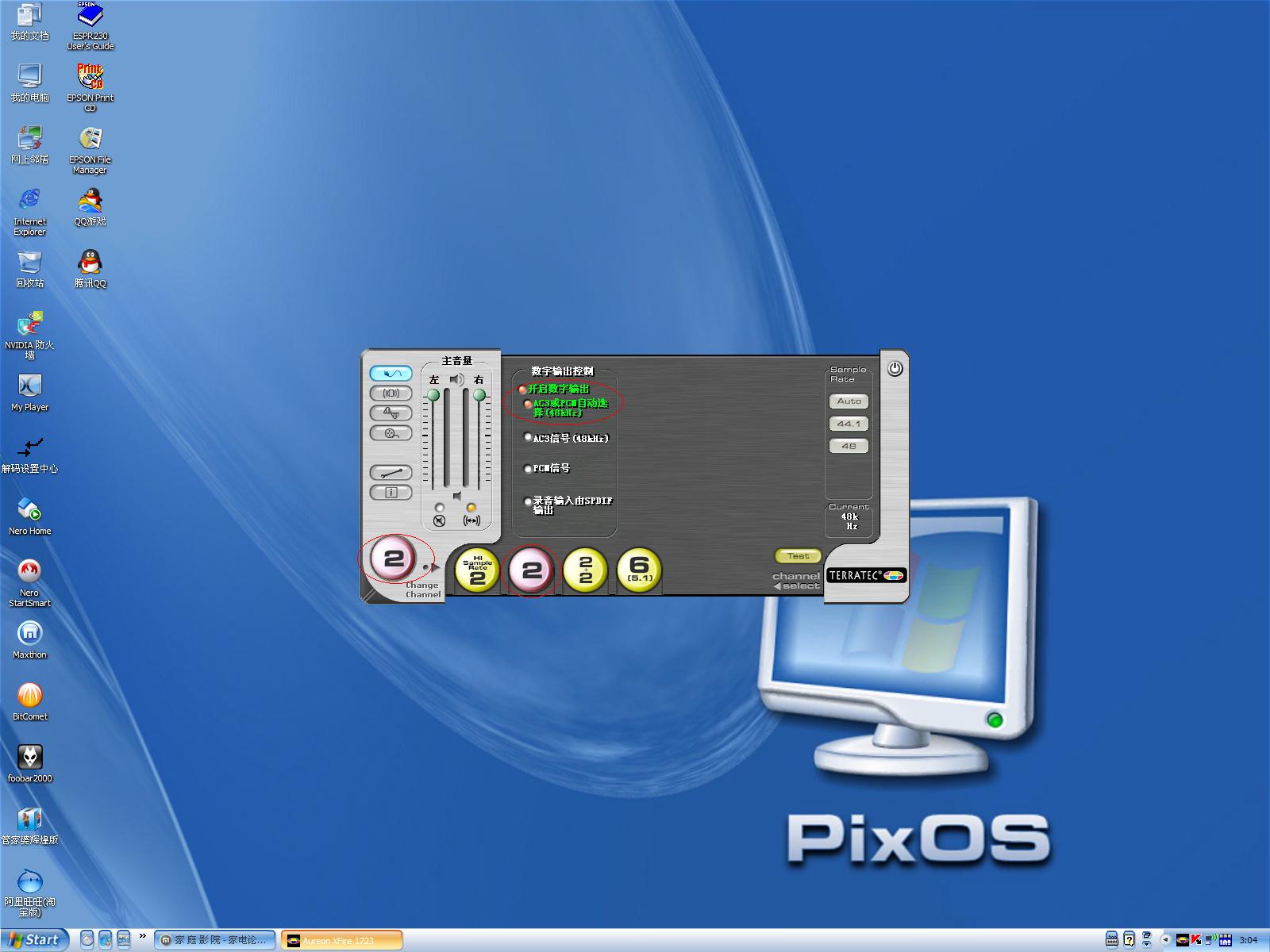Toggle the orange link channels indicator
The image size is (1270, 952).
471,508
